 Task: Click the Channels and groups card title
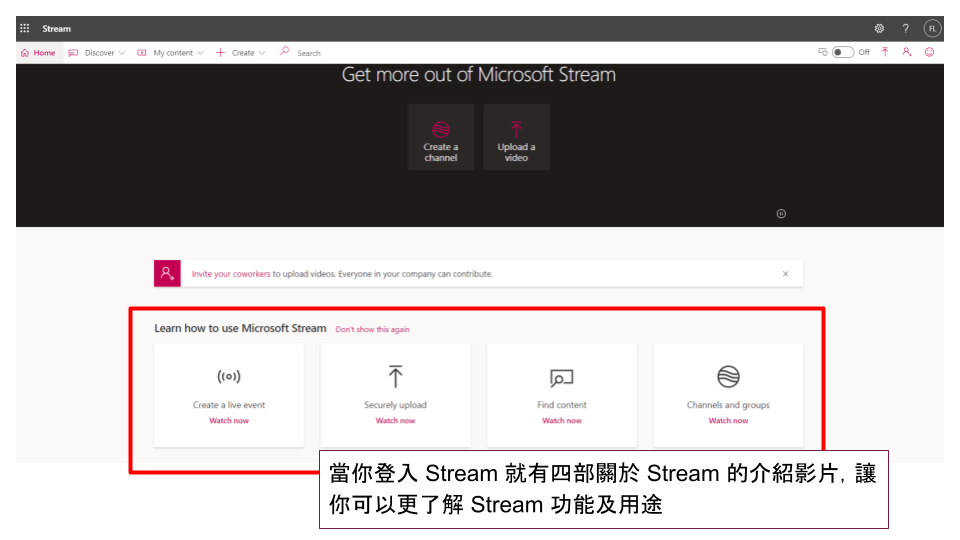(729, 405)
